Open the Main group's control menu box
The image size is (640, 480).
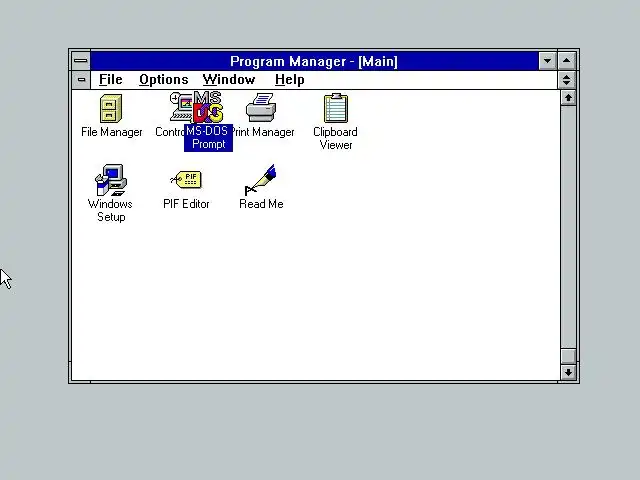(81, 80)
